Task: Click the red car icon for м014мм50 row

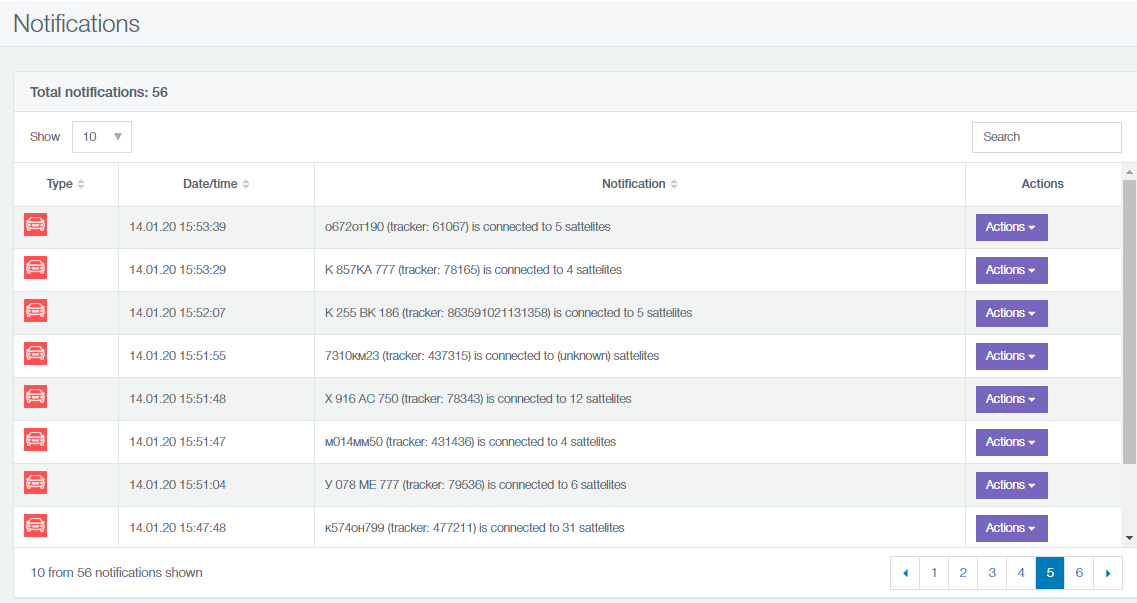Action: pos(36,439)
